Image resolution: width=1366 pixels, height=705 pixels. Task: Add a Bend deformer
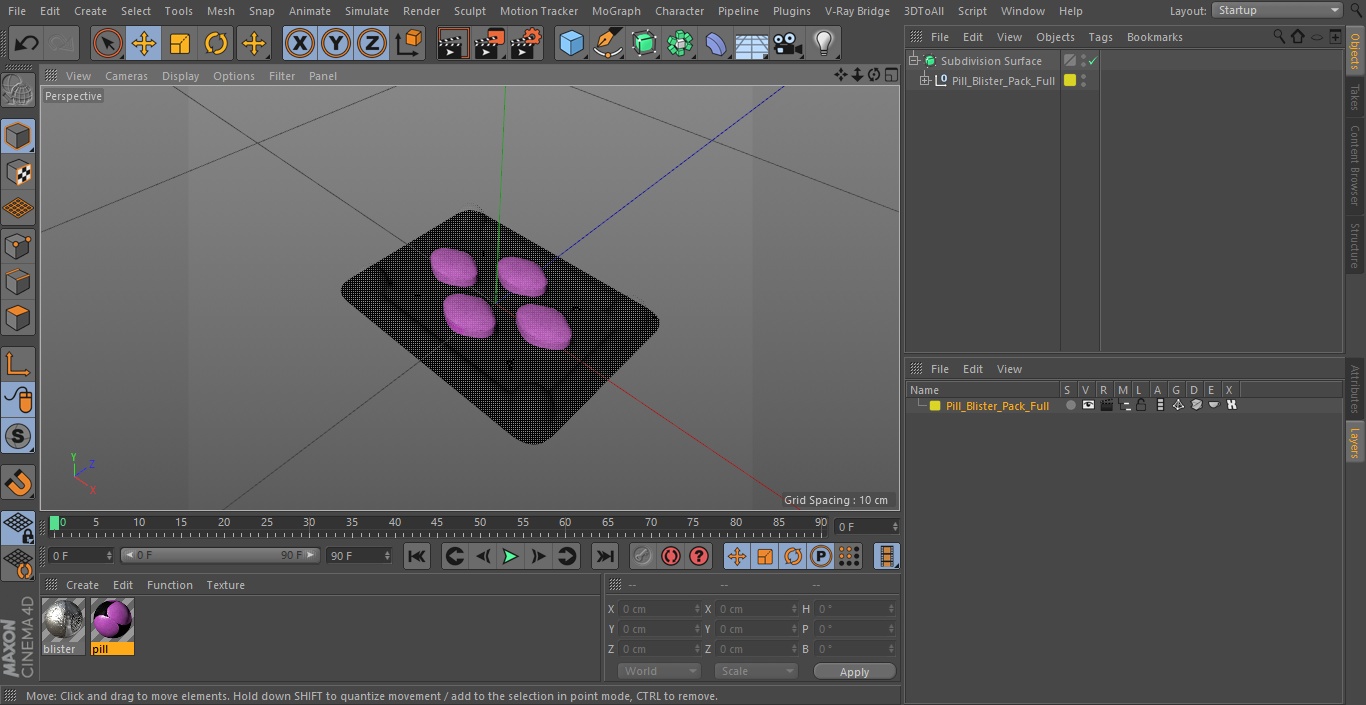click(x=716, y=43)
